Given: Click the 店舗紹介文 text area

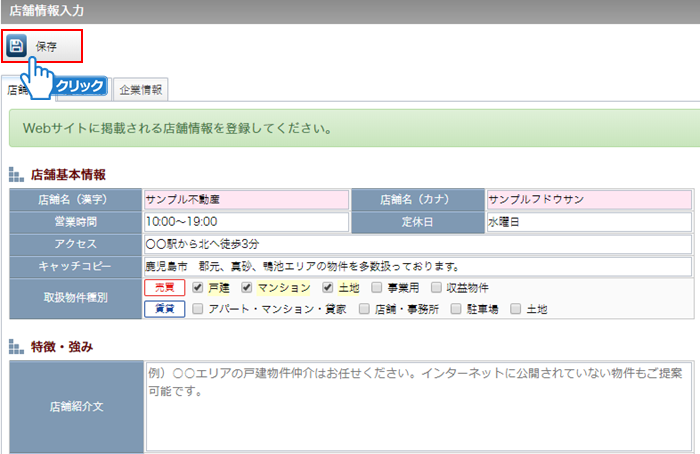Looking at the screenshot, I should (x=417, y=405).
